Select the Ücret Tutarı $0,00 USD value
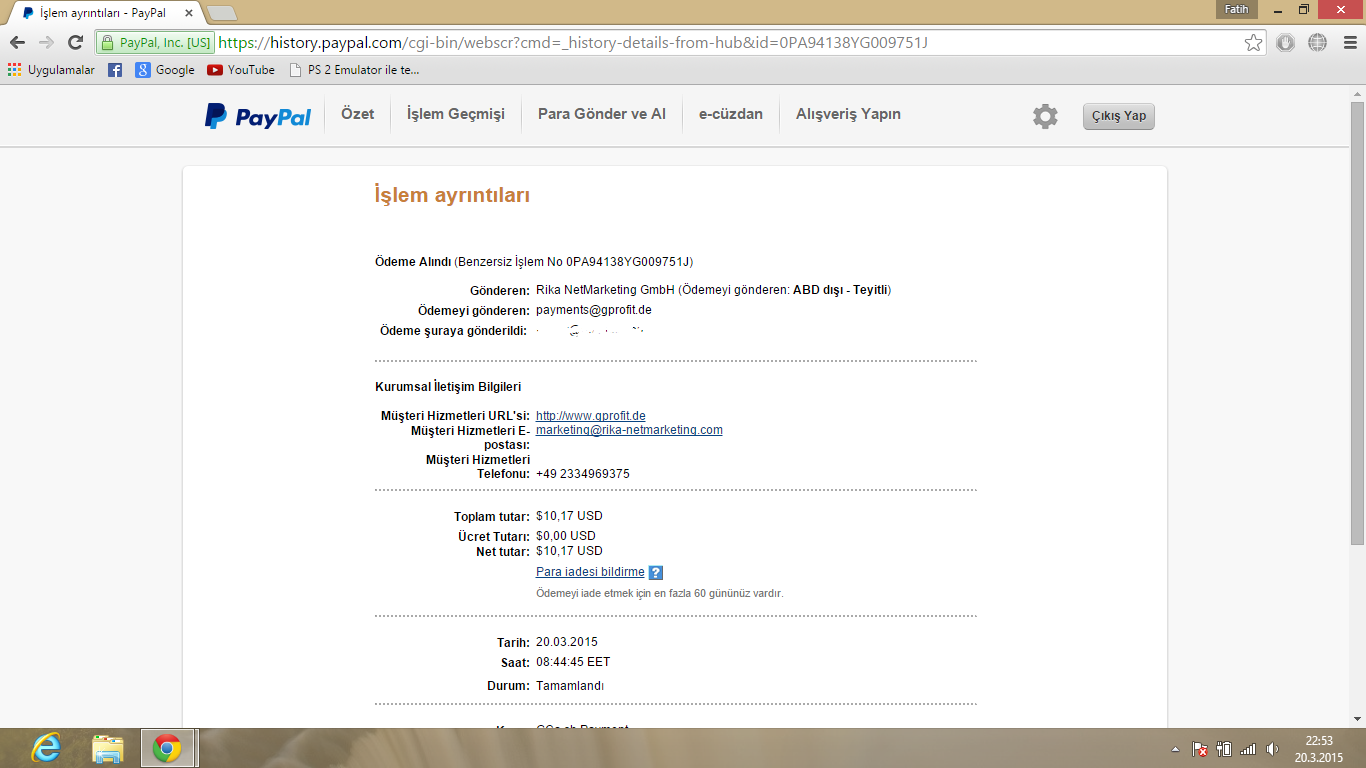Image resolution: width=1366 pixels, height=768 pixels. (x=566, y=536)
